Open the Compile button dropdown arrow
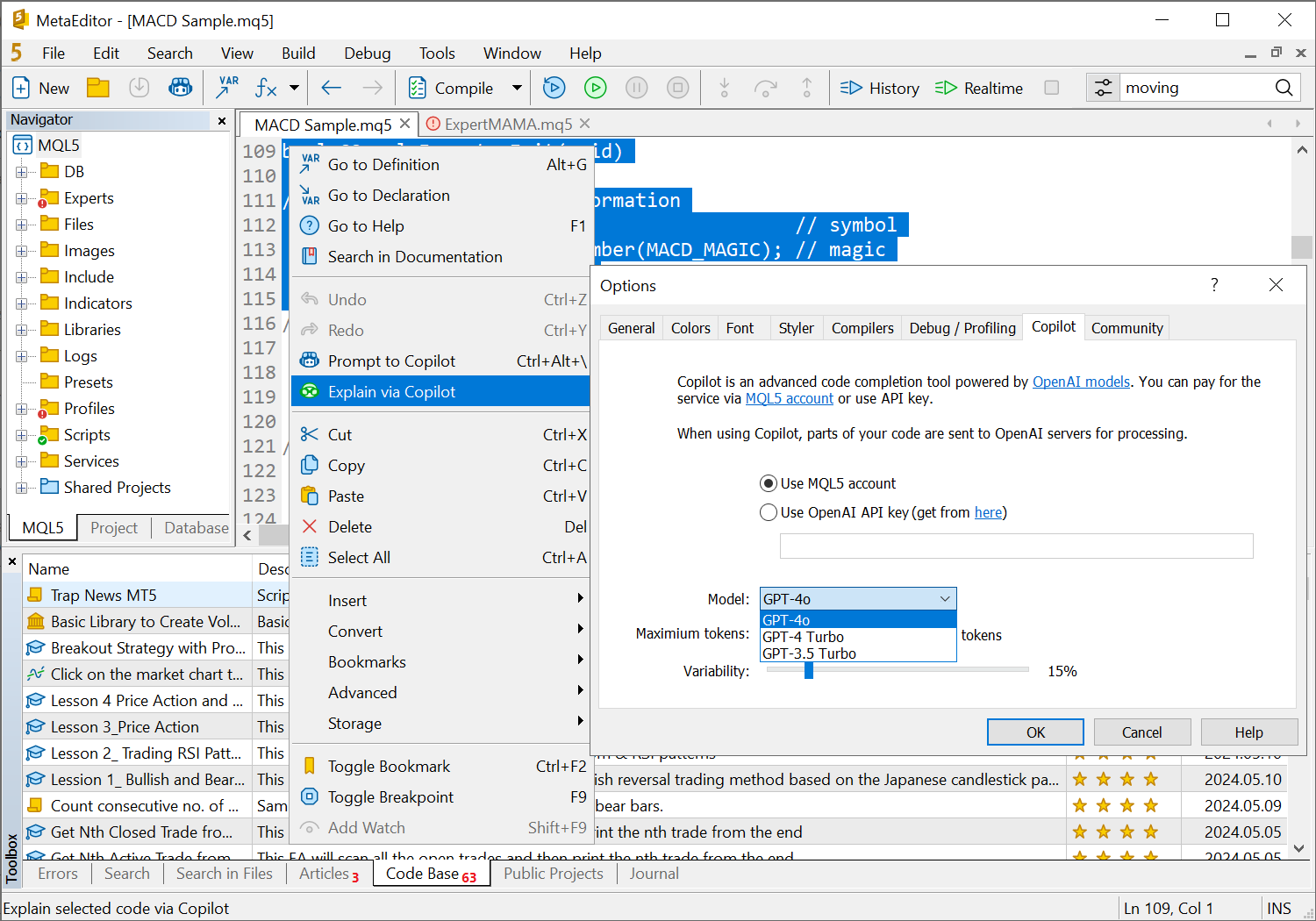Screen dimensions: 1316x921 pos(517,87)
